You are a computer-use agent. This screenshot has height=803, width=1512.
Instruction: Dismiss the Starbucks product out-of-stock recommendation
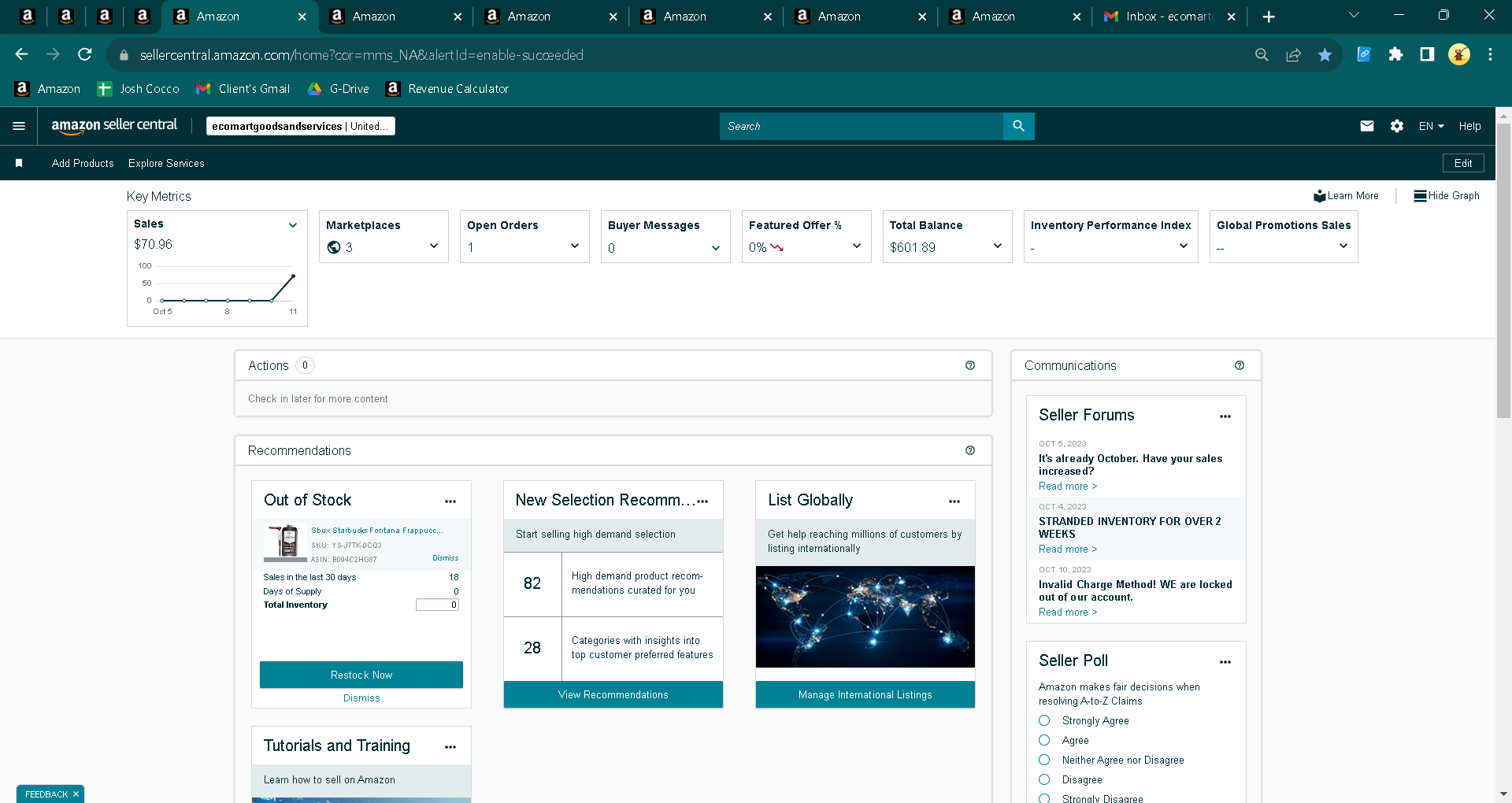coord(445,558)
